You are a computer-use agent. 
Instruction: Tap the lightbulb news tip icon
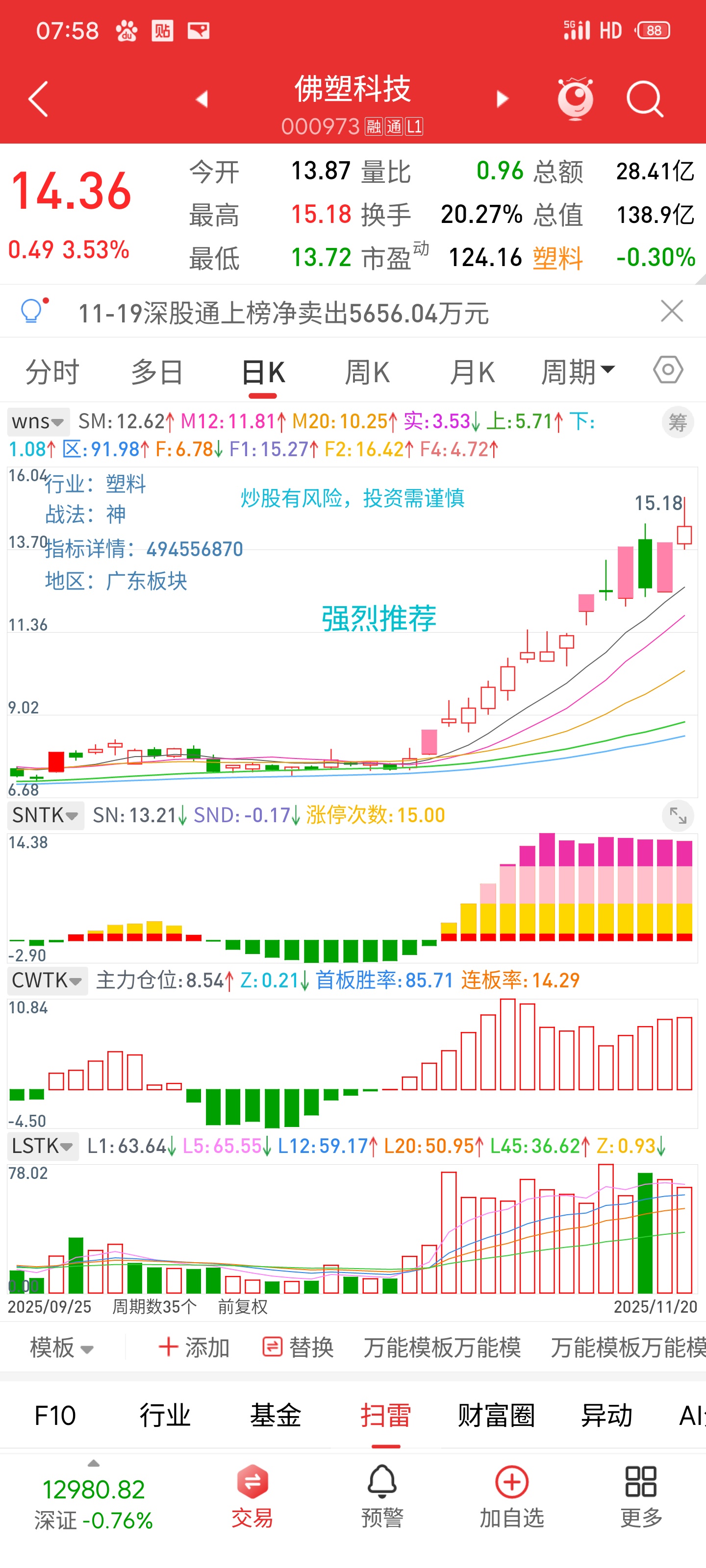(33, 310)
